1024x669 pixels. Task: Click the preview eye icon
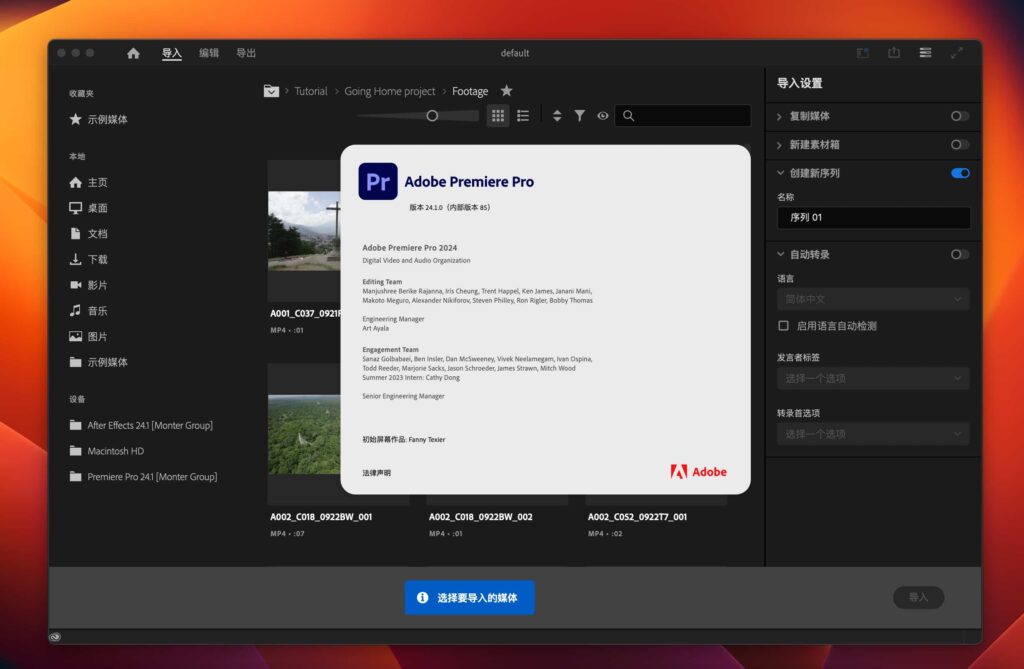coord(603,116)
